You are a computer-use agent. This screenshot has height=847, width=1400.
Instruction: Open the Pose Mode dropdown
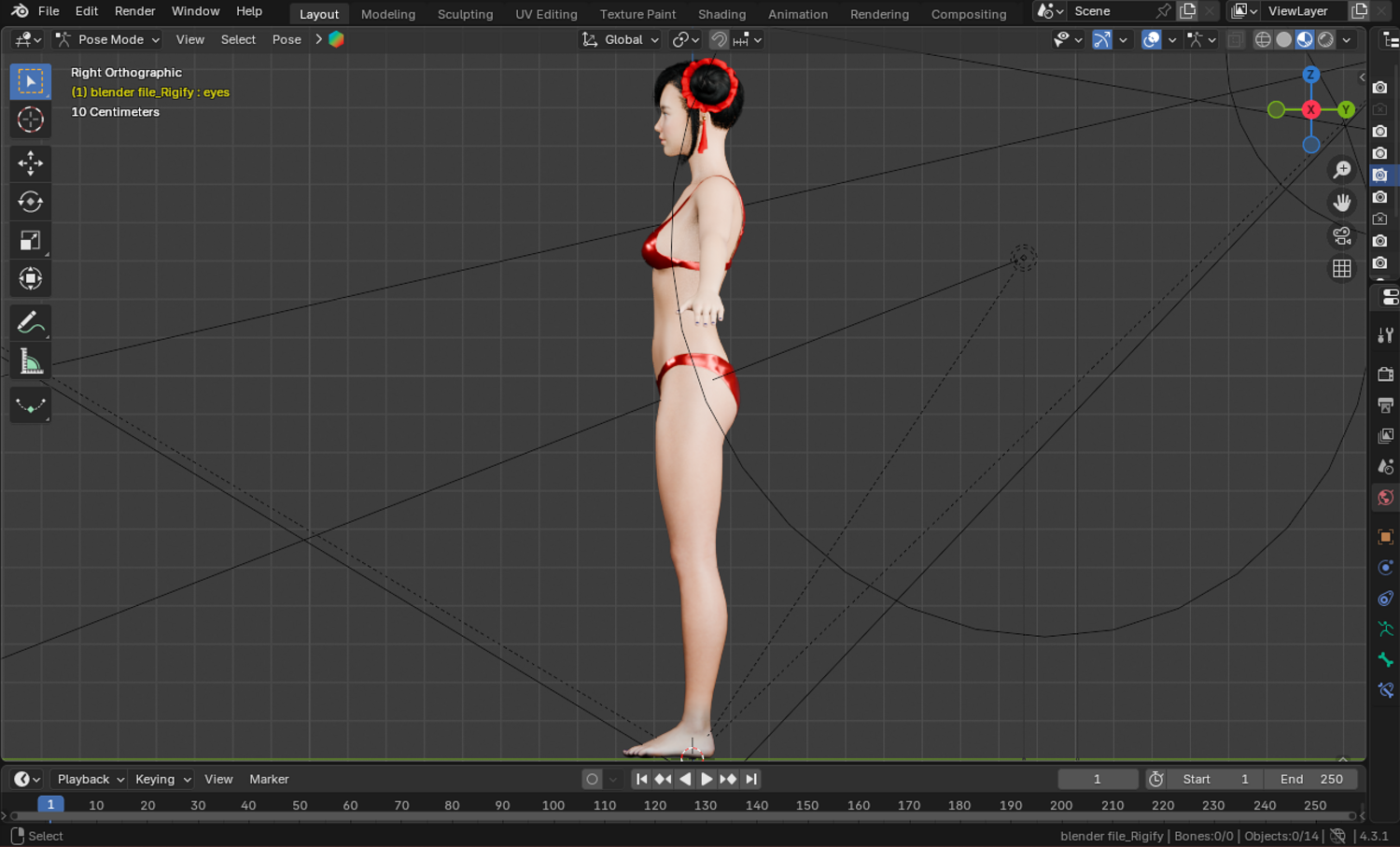point(107,39)
